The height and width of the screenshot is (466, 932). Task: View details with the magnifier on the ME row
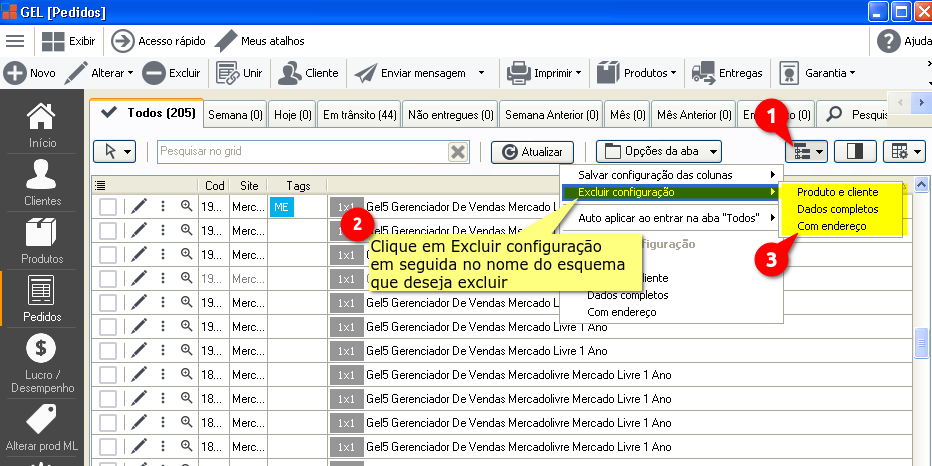point(187,206)
